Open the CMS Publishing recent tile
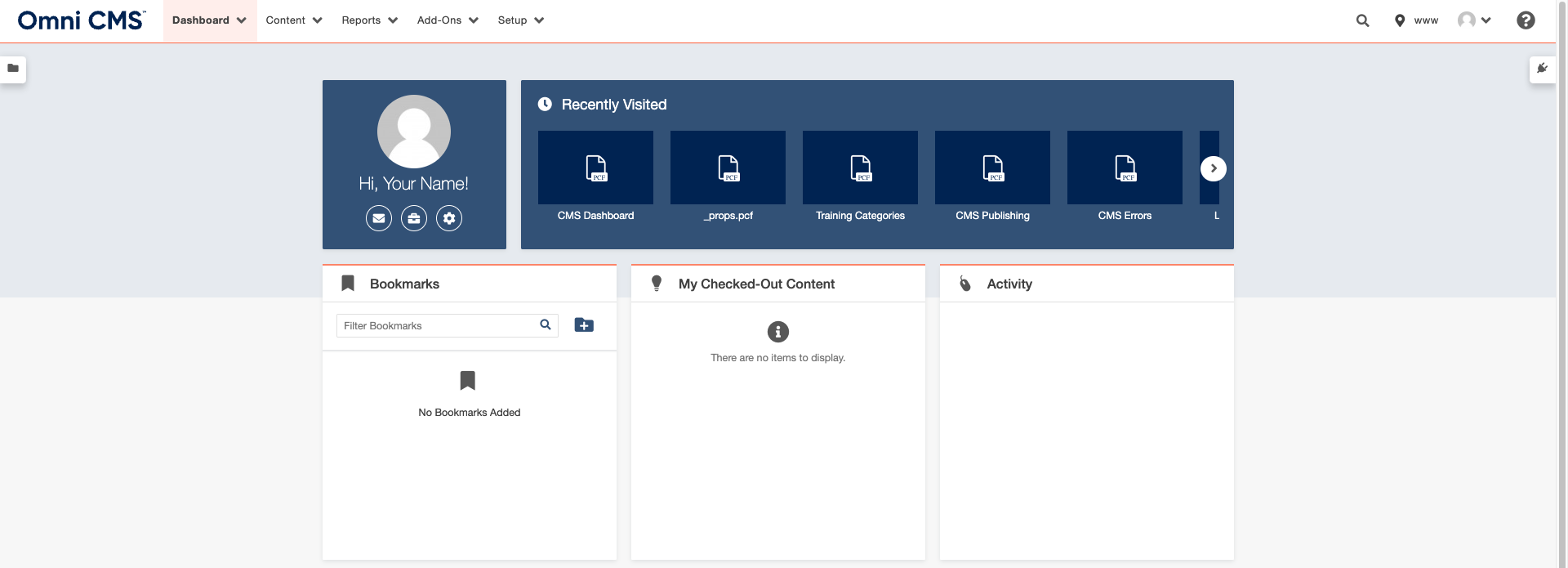Viewport: 1568px width, 568px height. click(x=992, y=168)
